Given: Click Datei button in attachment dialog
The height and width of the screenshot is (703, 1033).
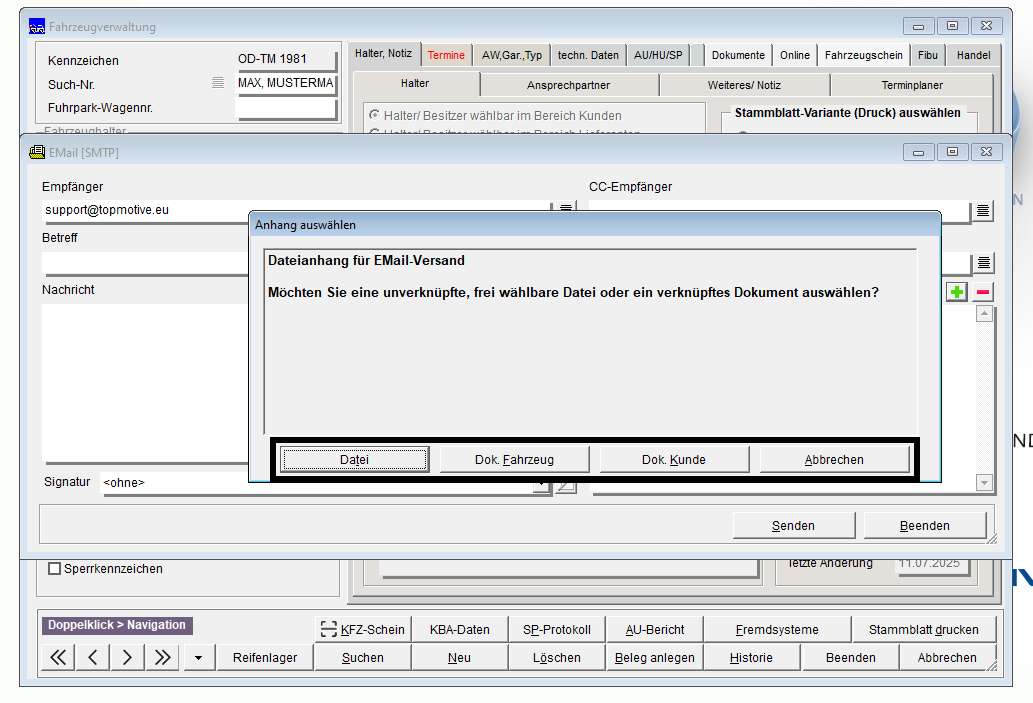Looking at the screenshot, I should coord(354,459).
